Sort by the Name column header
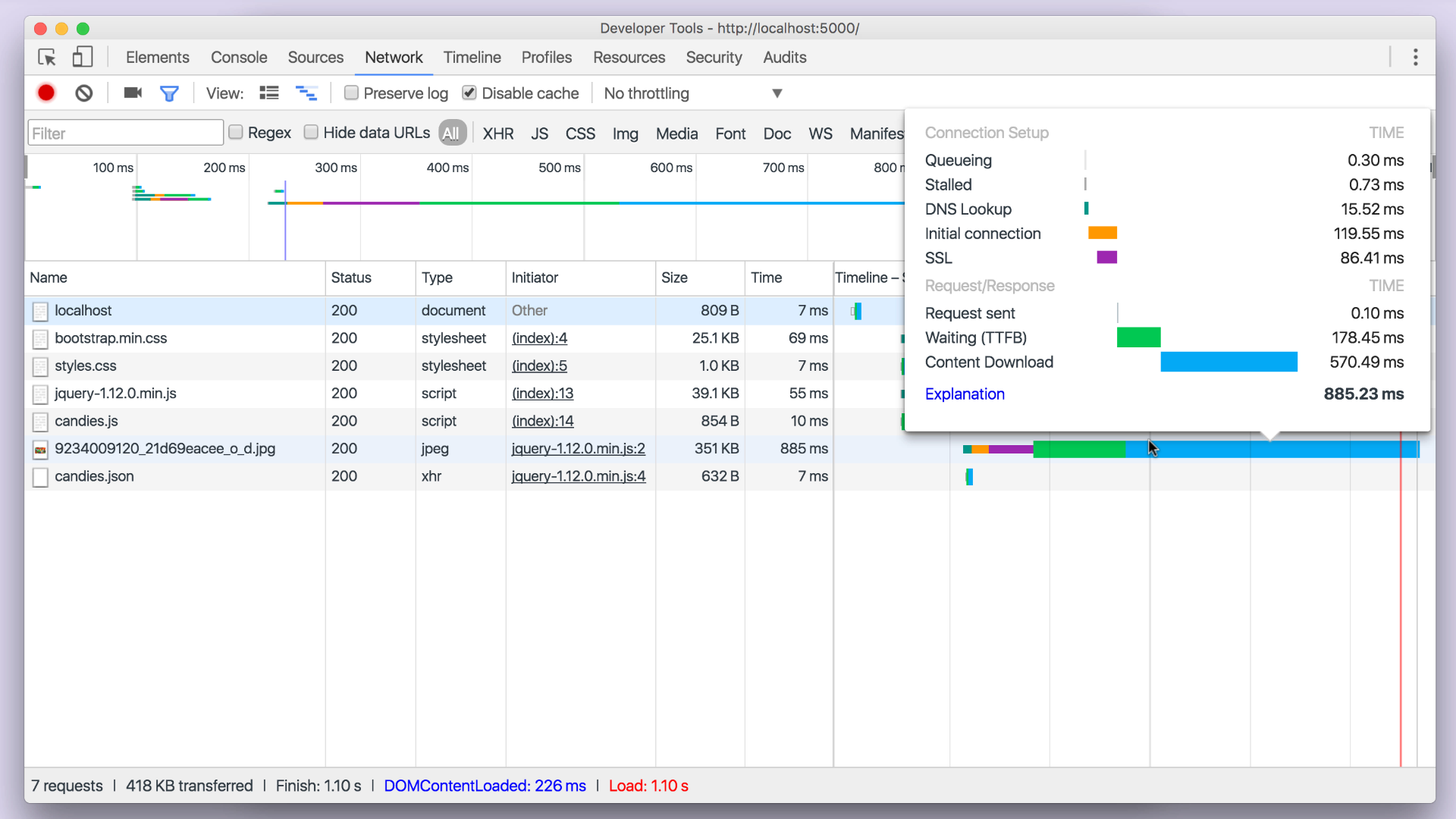Image resolution: width=1456 pixels, height=819 pixels. click(x=175, y=278)
